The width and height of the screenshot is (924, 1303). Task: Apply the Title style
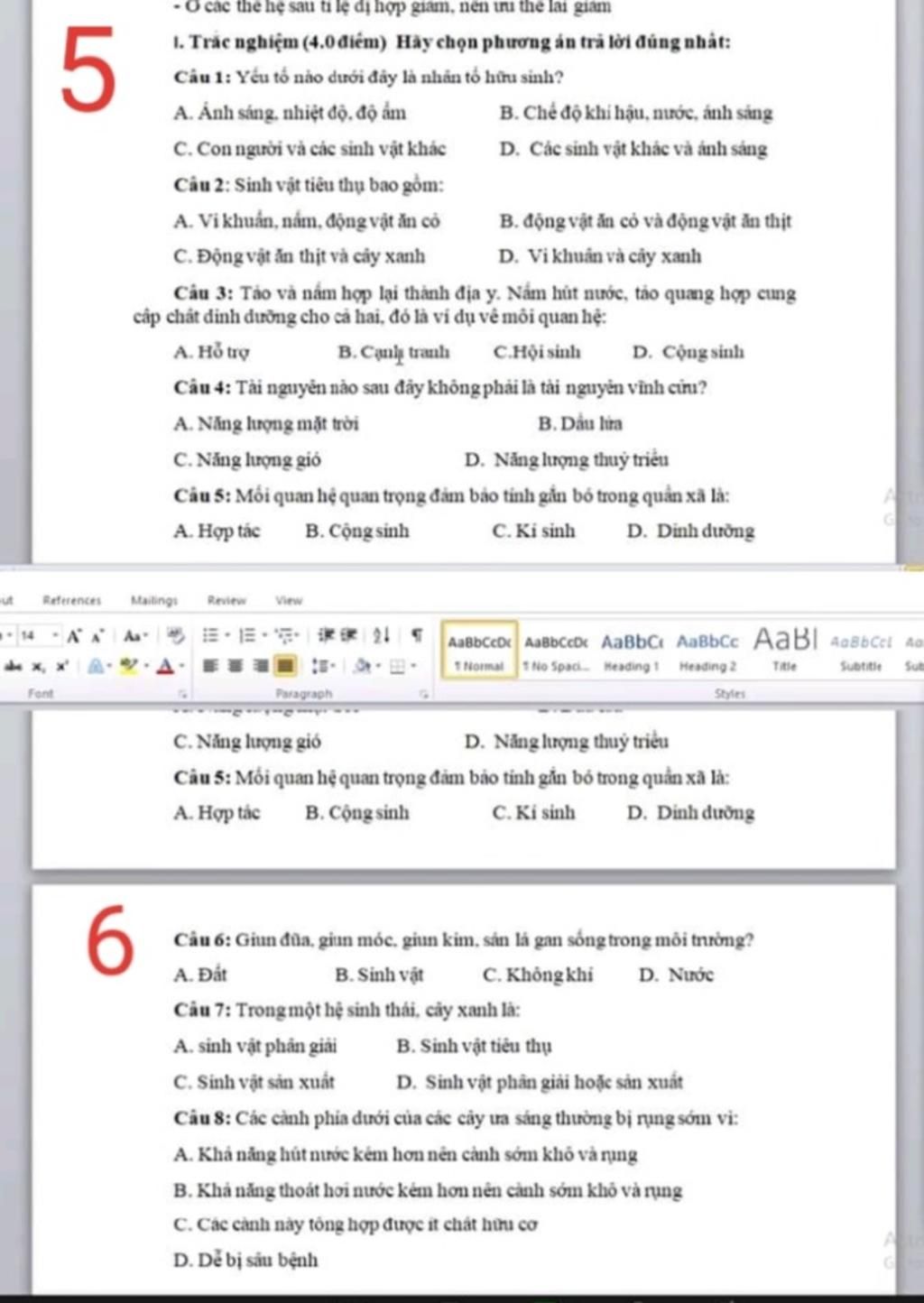tap(784, 651)
